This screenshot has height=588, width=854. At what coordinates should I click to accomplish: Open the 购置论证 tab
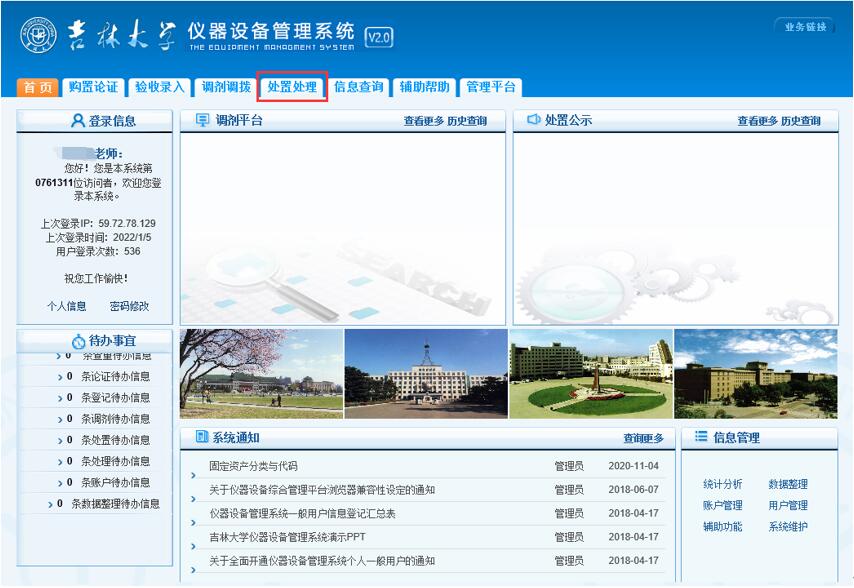94,87
